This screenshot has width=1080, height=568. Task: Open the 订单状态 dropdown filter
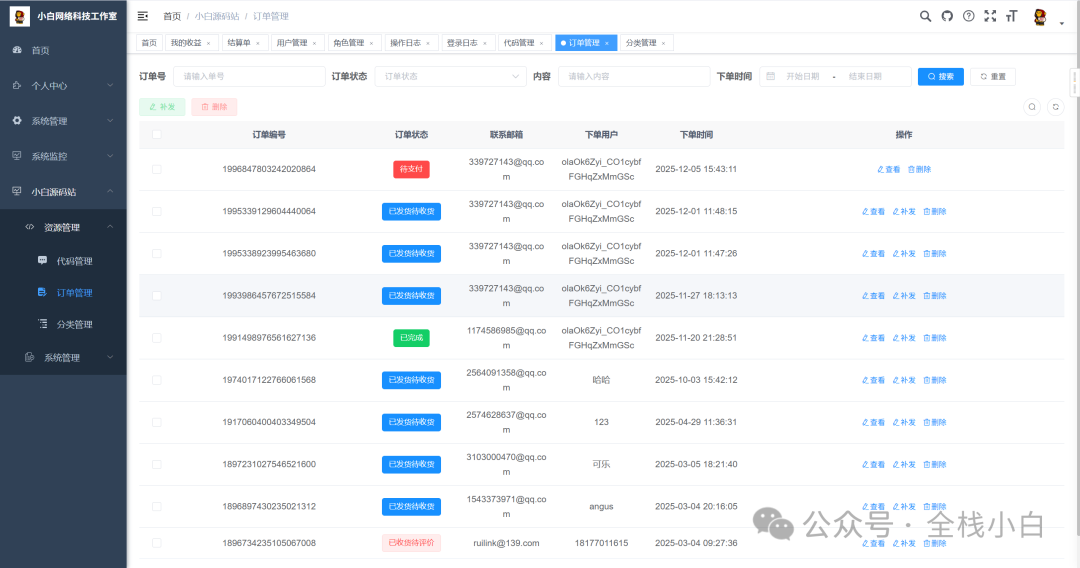pyautogui.click(x=450, y=76)
